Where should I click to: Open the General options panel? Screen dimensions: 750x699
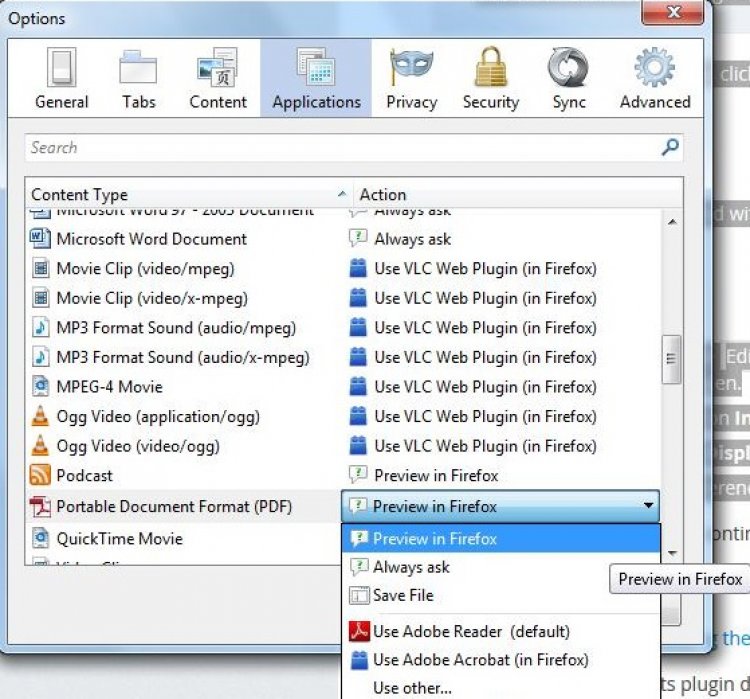[x=61, y=79]
